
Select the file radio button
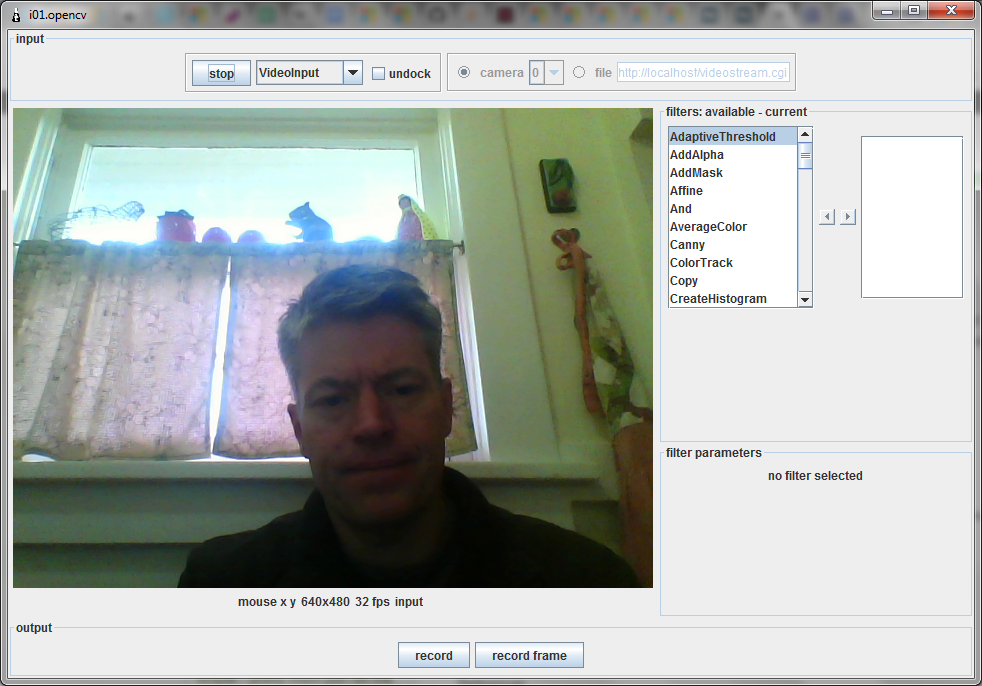(x=579, y=72)
